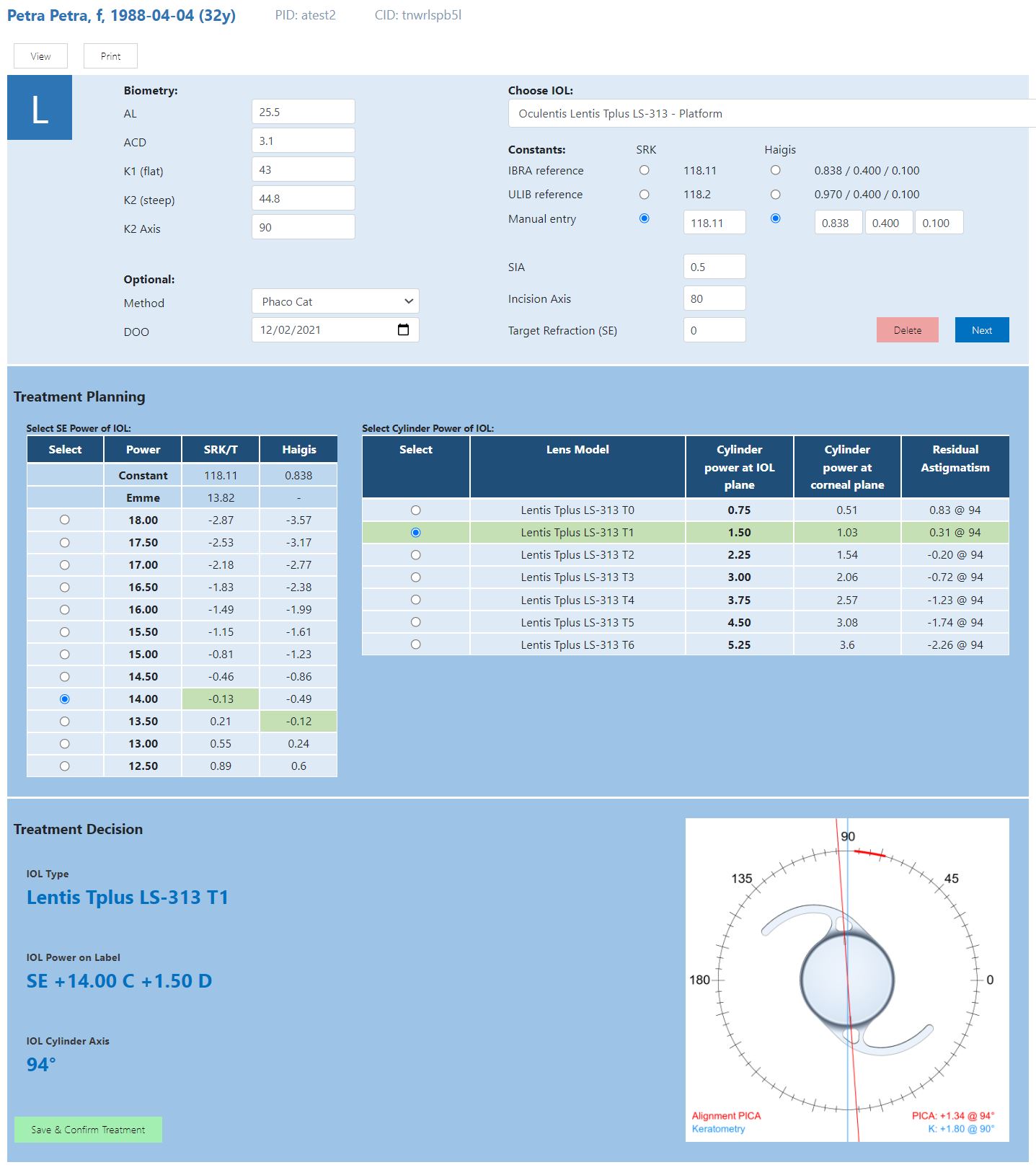This screenshot has height=1170, width=1036.
Task: Click the K2 Axis input field
Action: tap(304, 227)
